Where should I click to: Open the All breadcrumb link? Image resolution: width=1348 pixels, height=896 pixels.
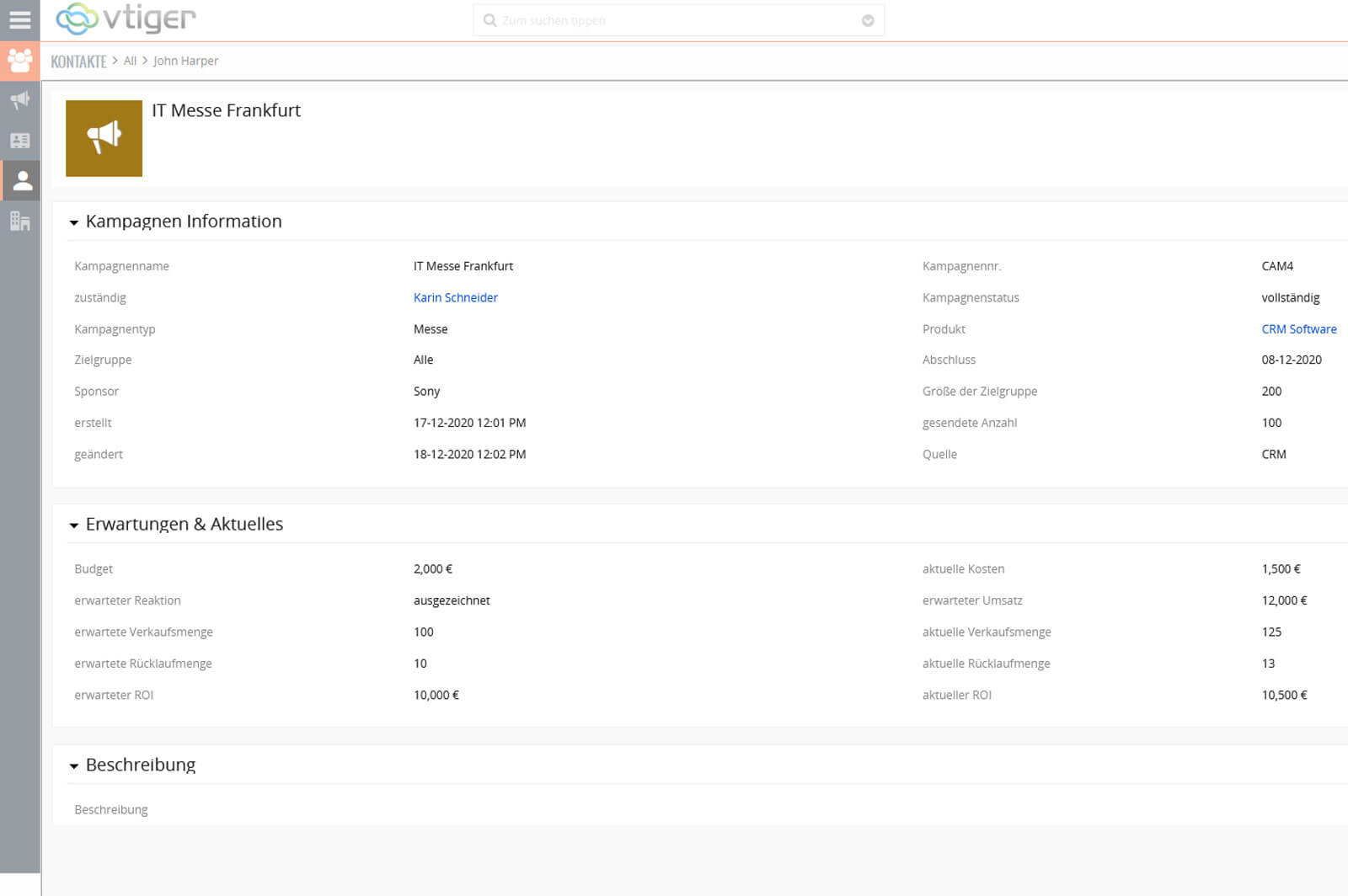[130, 61]
